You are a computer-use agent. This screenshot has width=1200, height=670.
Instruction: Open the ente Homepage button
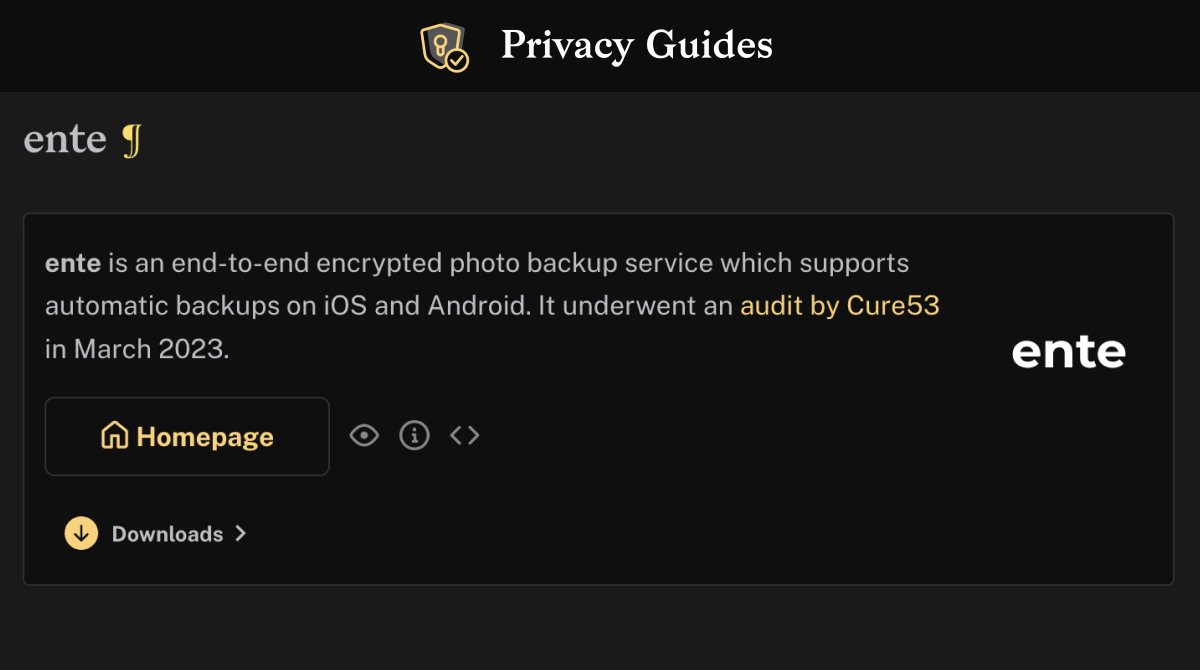187,436
